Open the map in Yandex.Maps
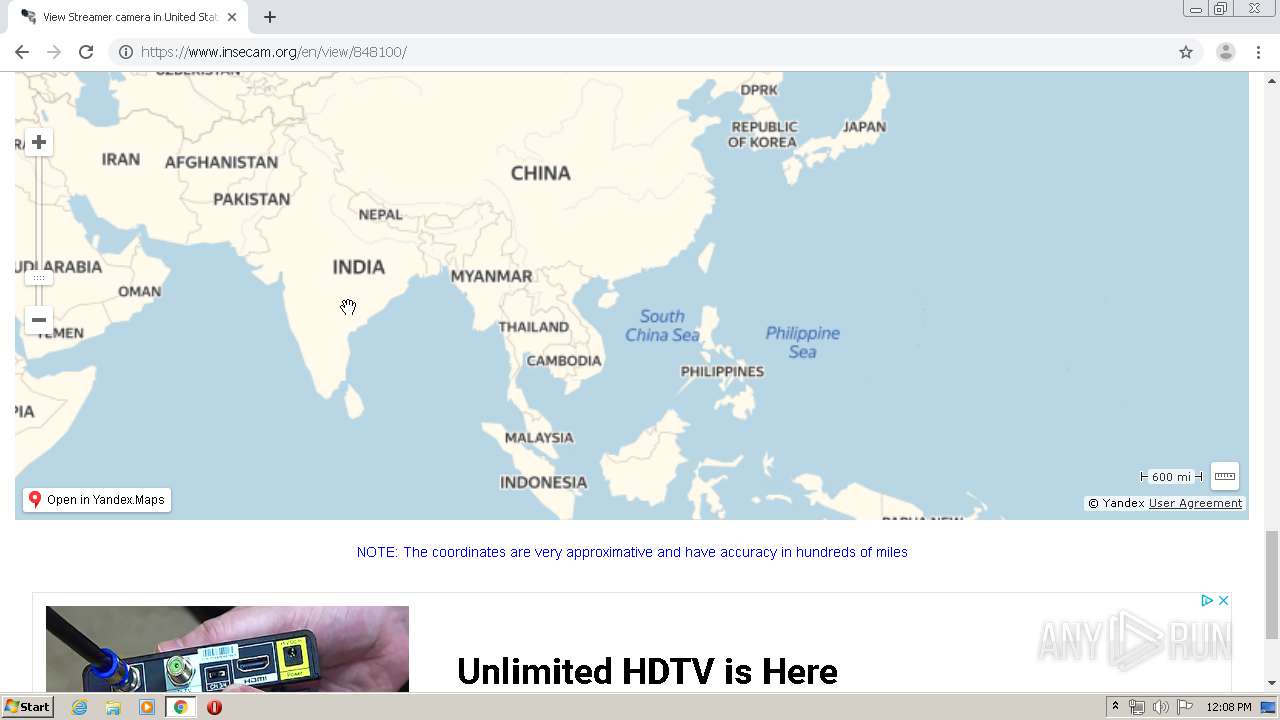 pyautogui.click(x=97, y=500)
